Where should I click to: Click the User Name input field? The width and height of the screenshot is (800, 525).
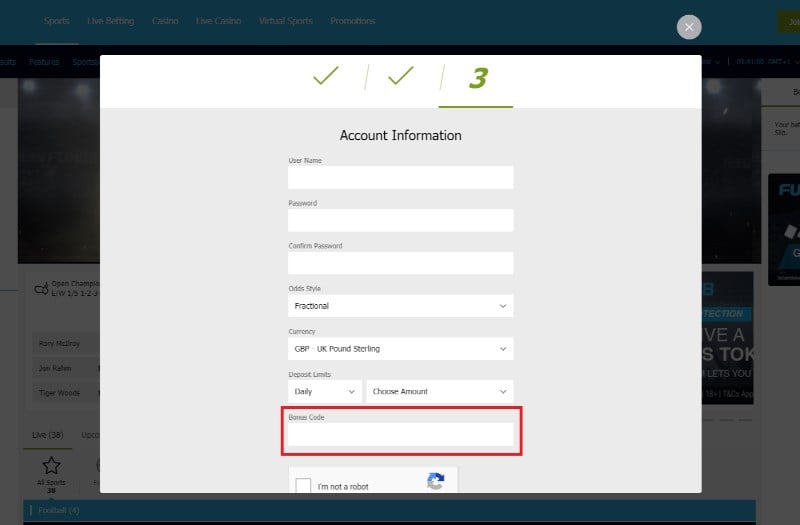[401, 177]
